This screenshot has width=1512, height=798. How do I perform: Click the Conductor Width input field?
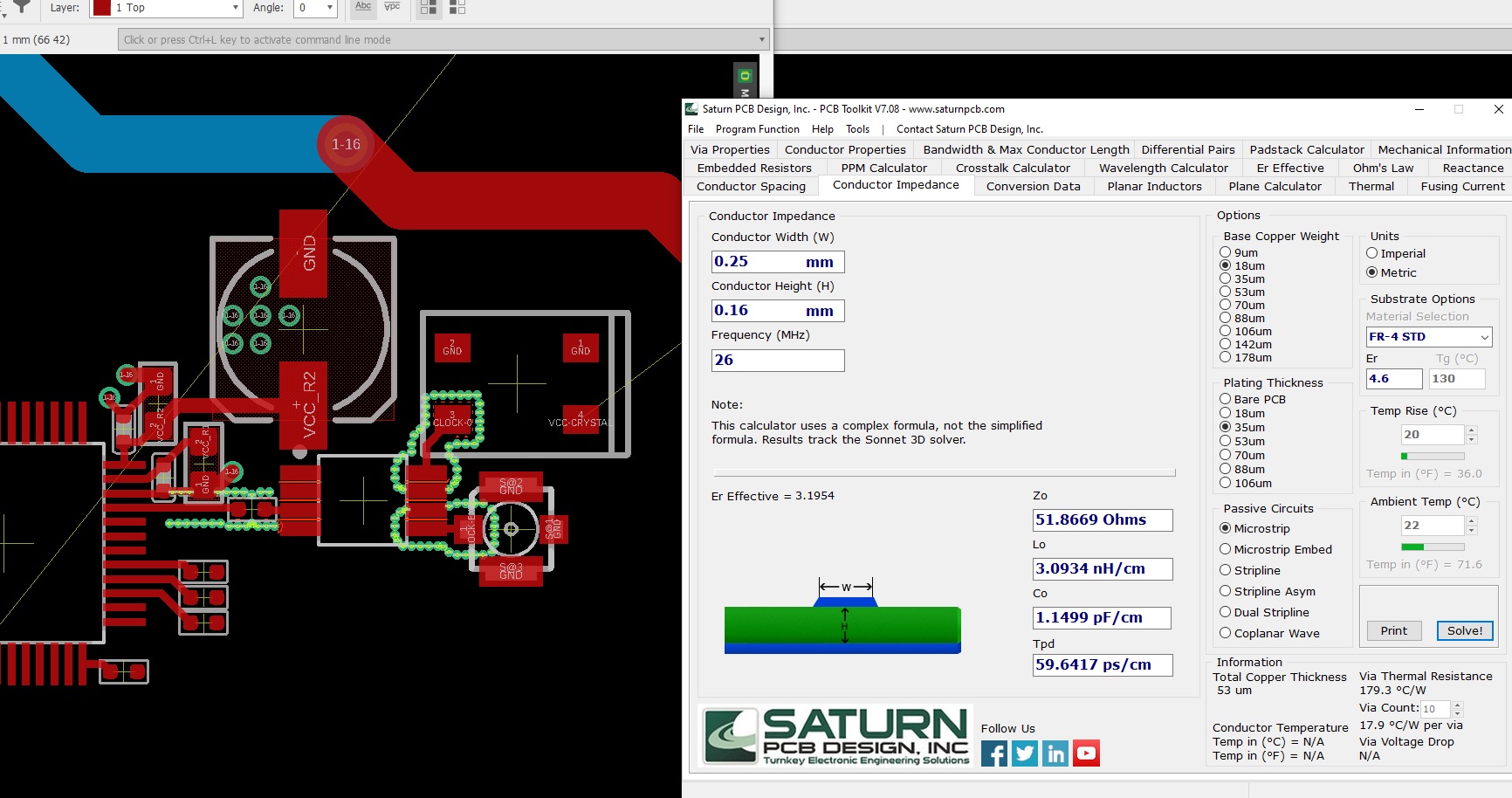pyautogui.click(x=778, y=262)
